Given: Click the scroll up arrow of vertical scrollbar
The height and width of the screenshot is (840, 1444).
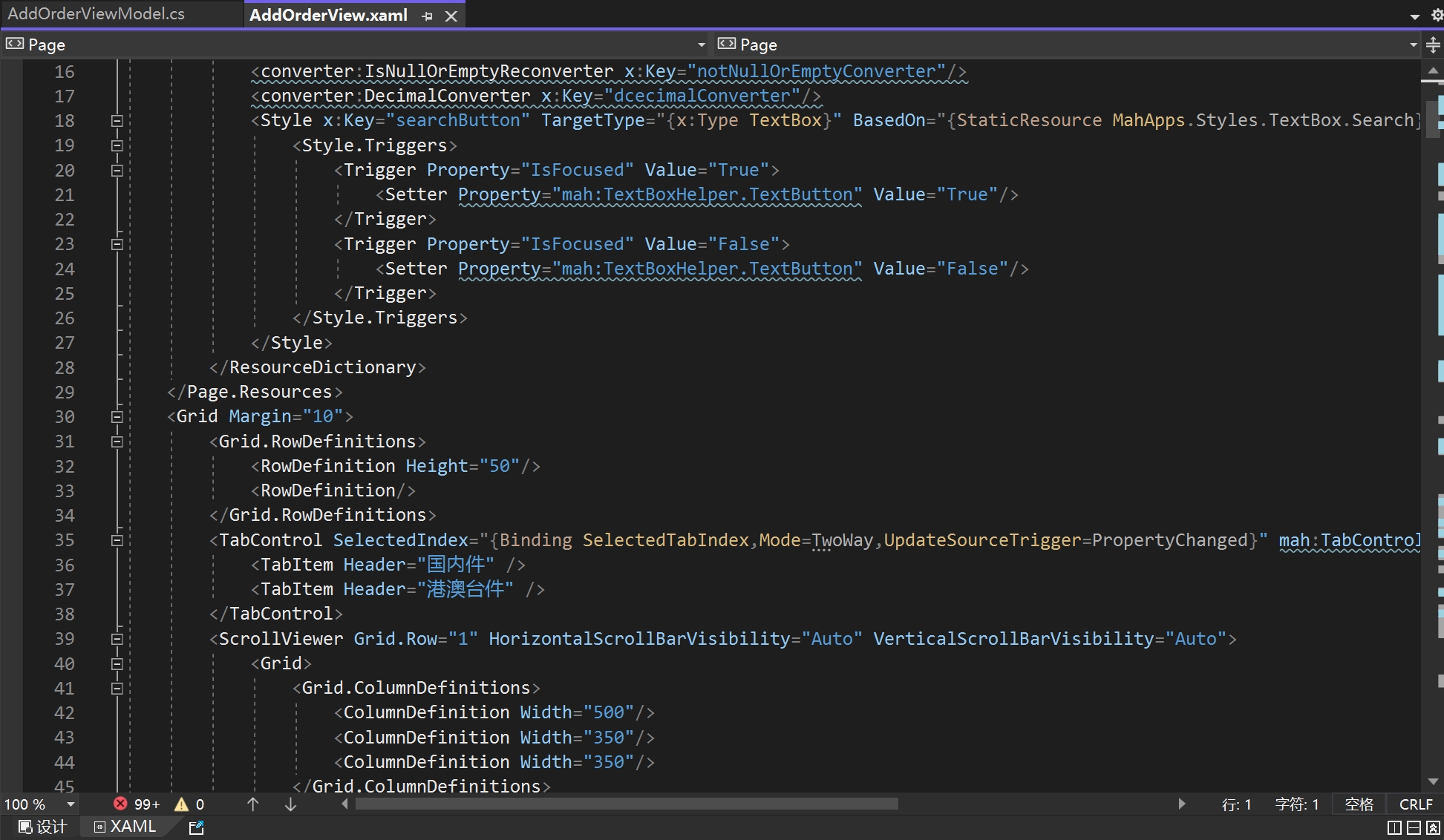Looking at the screenshot, I should [1433, 70].
